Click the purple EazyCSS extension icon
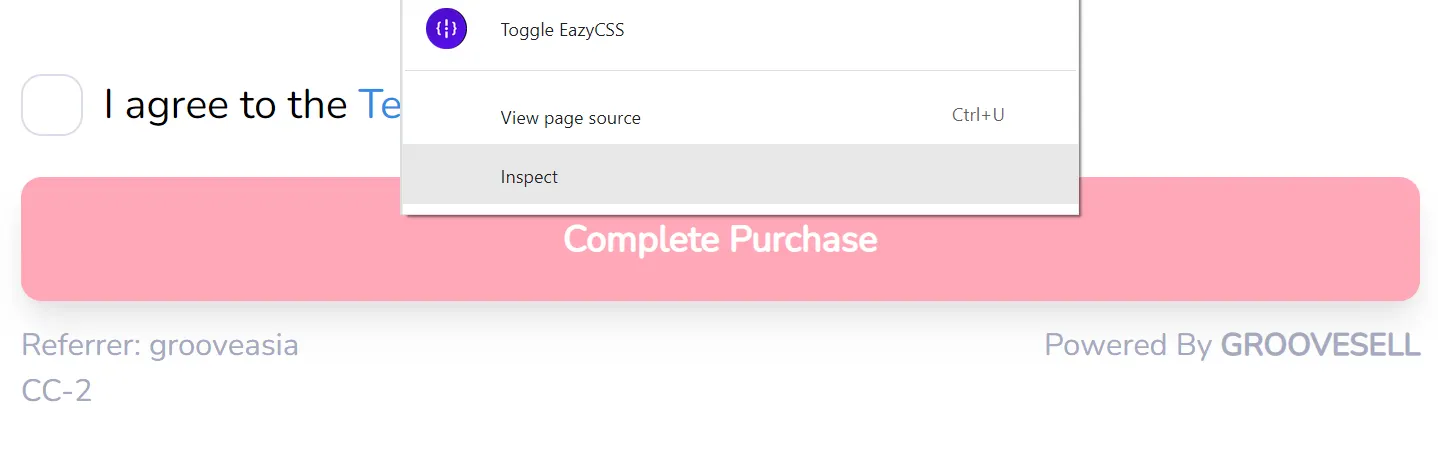Image resolution: width=1438 pixels, height=450 pixels. tap(446, 29)
